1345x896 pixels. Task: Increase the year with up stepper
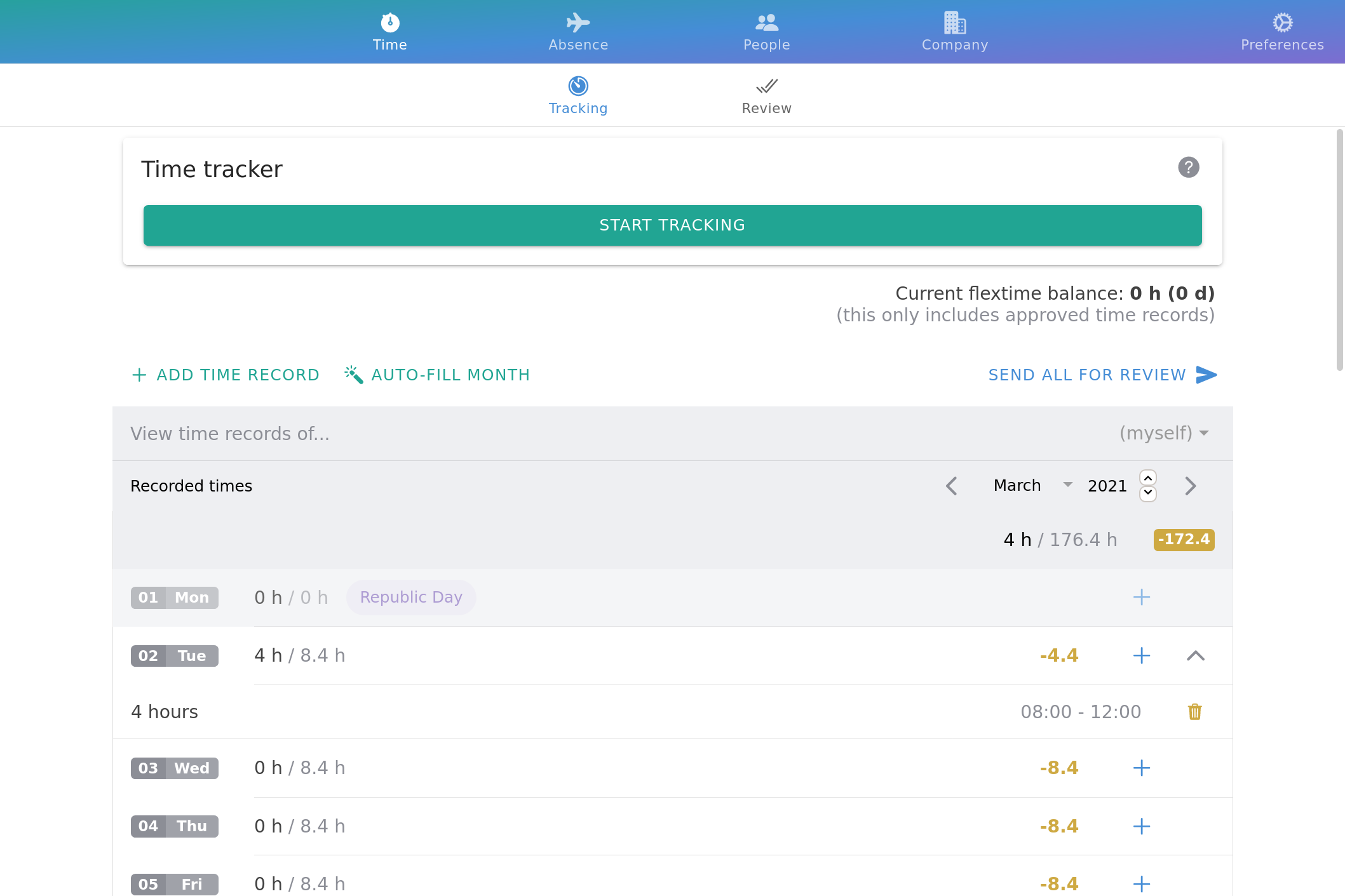pyautogui.click(x=1147, y=478)
